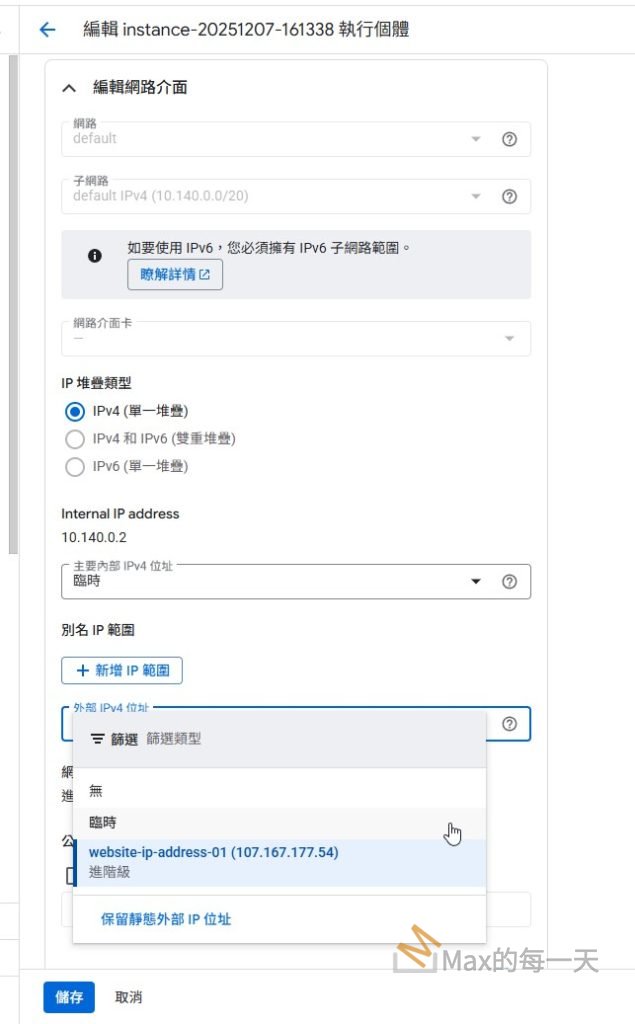Open the 瞭解詳情 link
Image resolution: width=635 pixels, height=1024 pixels.
[175, 275]
